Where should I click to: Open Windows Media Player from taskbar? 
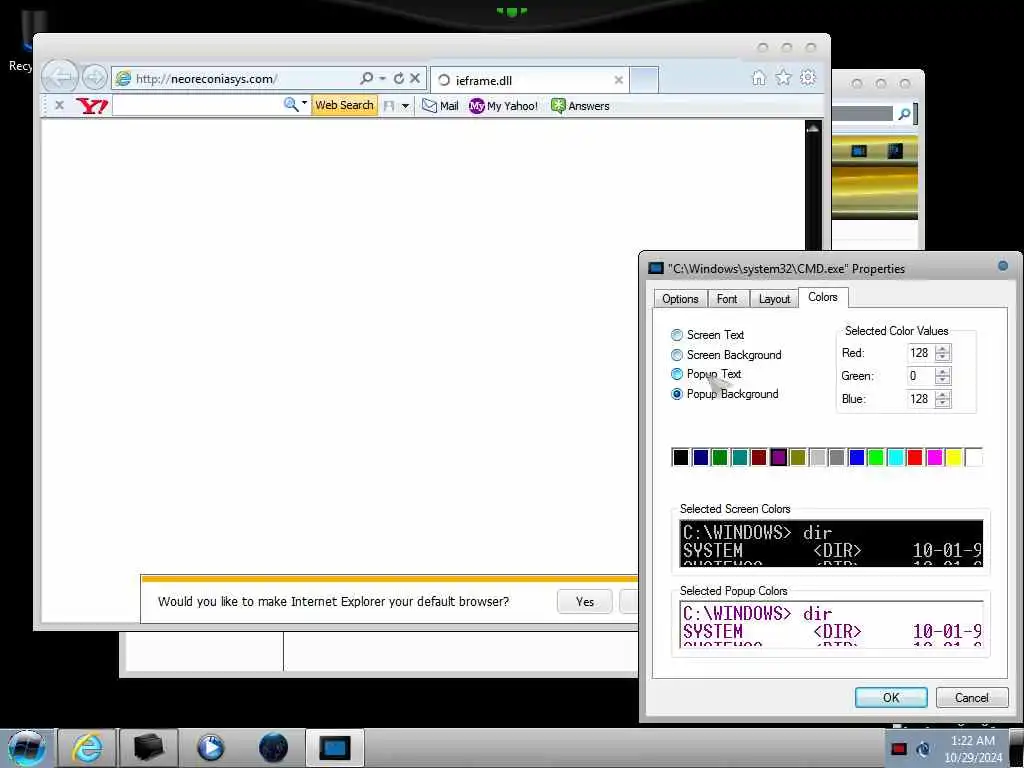pos(210,748)
